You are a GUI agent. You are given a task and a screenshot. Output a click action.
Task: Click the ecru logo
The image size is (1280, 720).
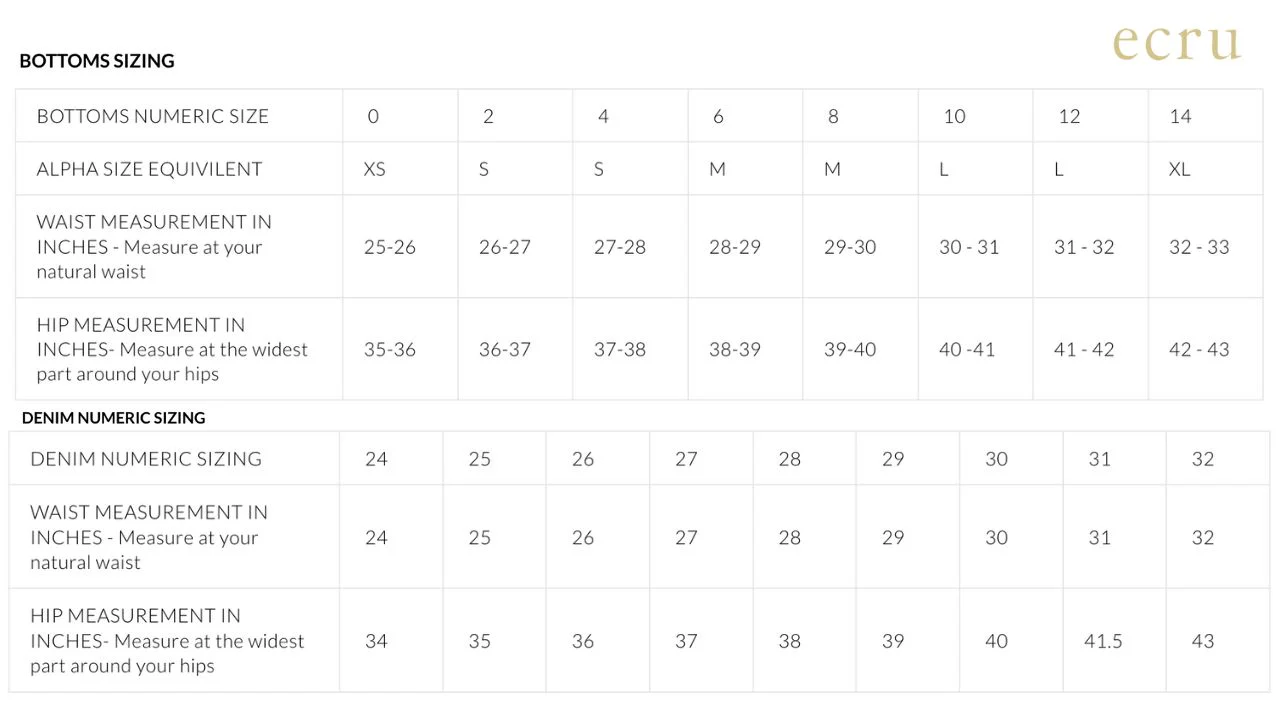coord(1177,43)
